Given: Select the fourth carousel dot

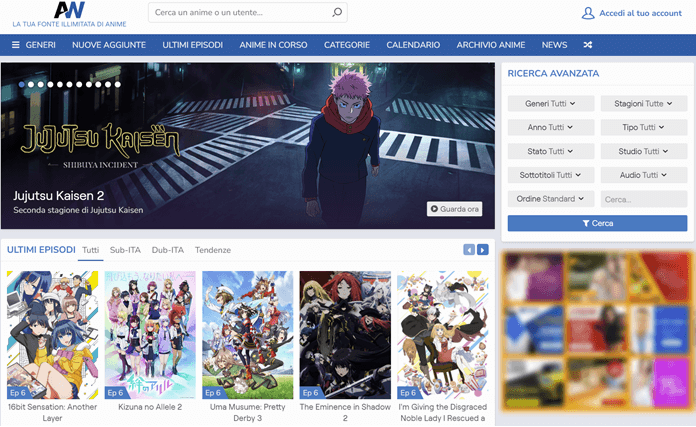Looking at the screenshot, I should tap(50, 84).
